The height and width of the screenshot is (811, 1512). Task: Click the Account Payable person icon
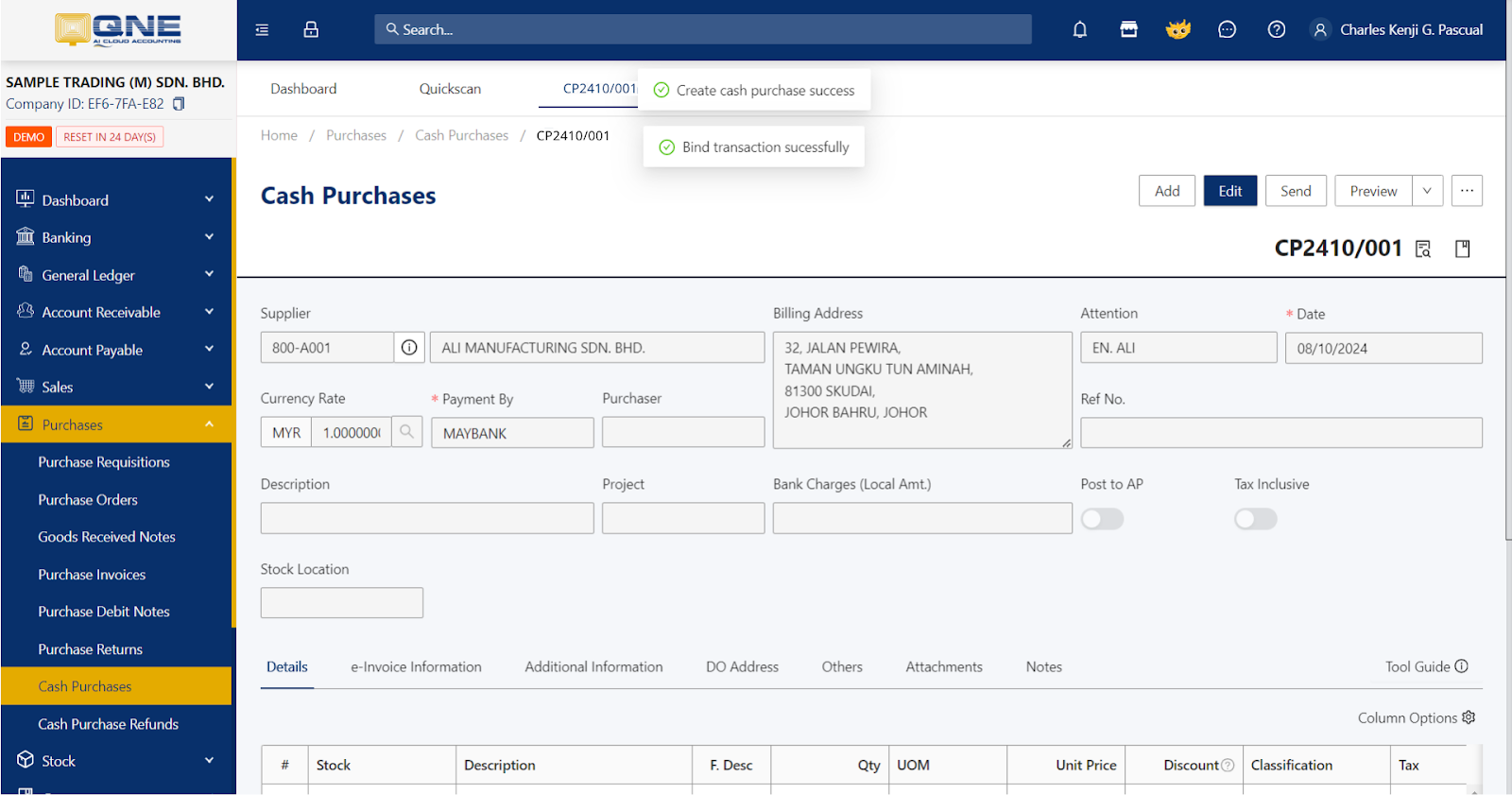(x=26, y=349)
